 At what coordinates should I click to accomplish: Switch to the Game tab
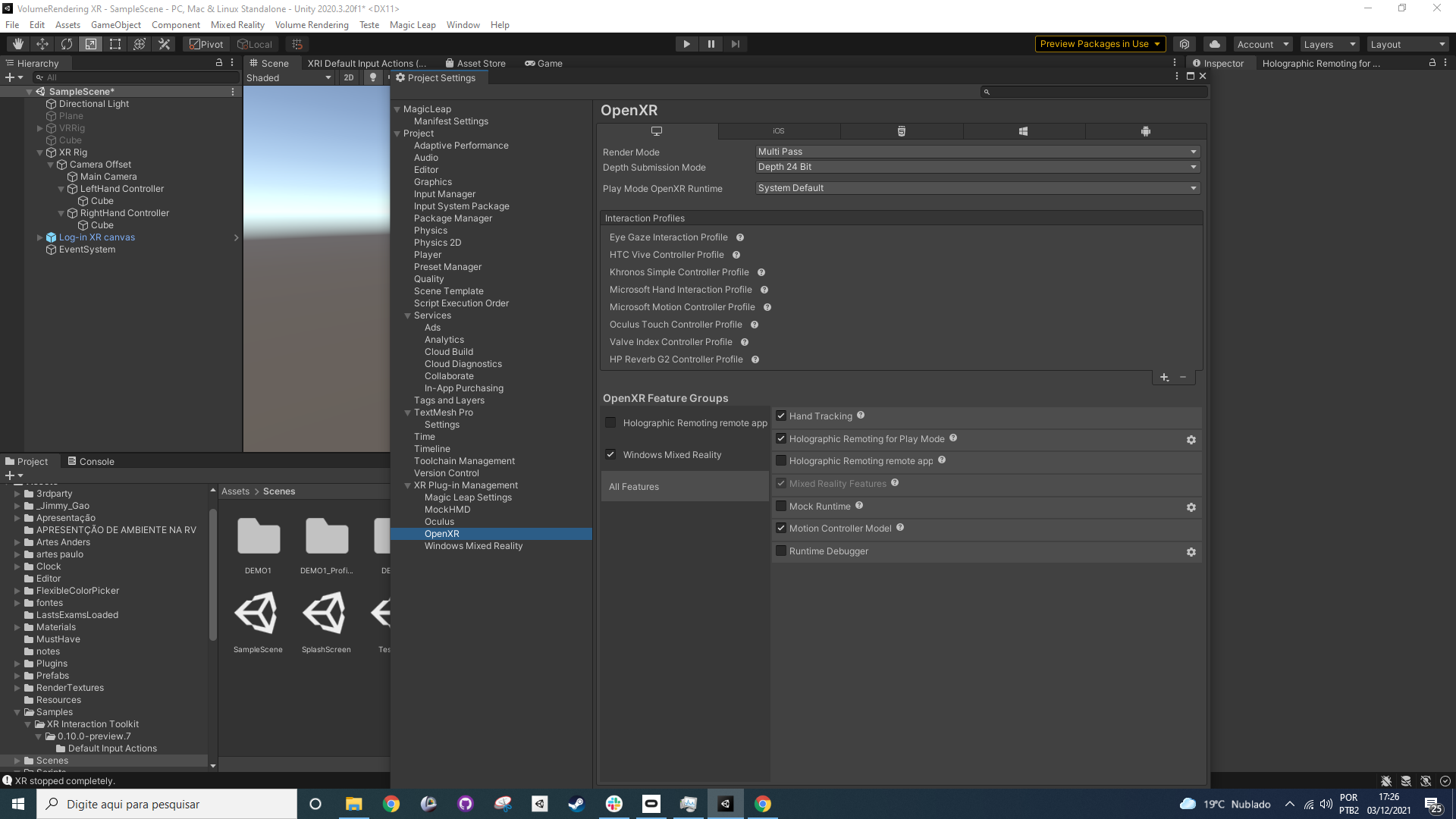point(544,63)
